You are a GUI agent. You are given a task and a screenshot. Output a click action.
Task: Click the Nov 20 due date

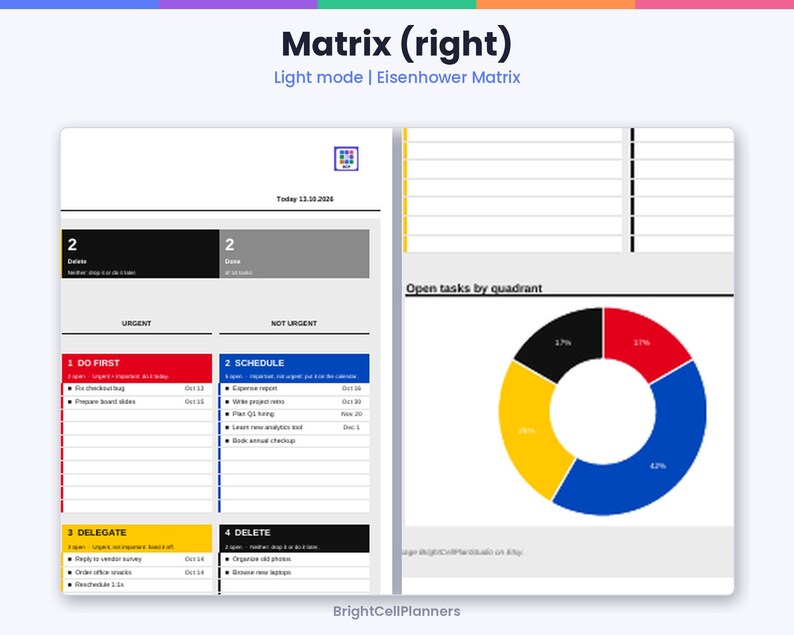(351, 414)
